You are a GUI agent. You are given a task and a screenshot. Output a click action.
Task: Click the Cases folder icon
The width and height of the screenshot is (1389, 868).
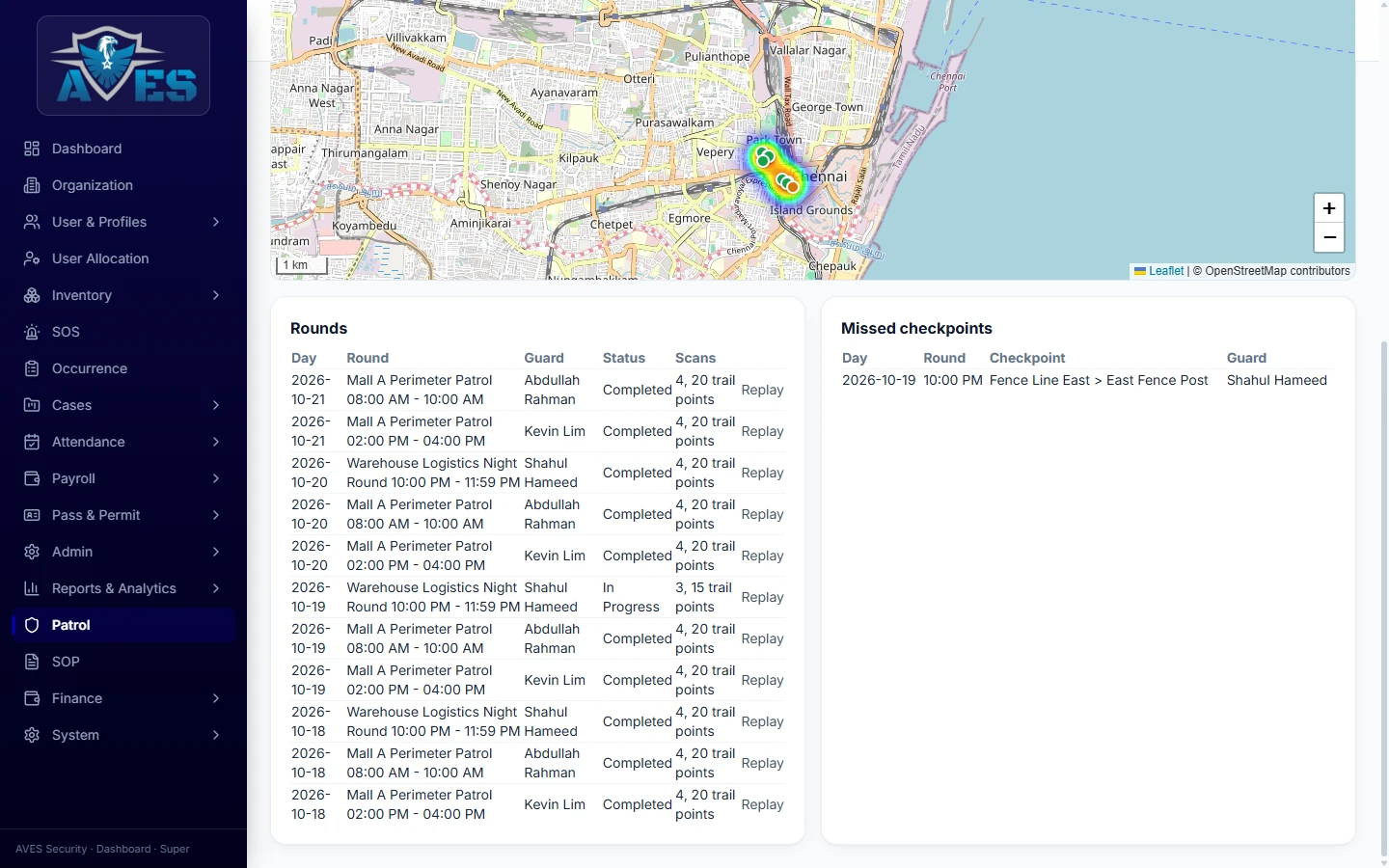pos(32,405)
